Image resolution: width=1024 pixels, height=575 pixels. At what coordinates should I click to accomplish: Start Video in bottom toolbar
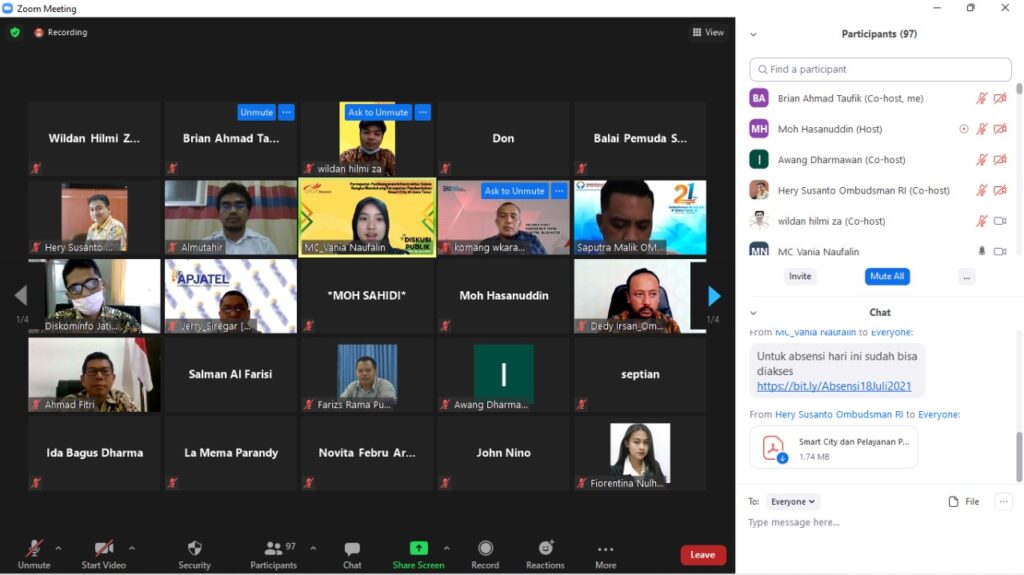coord(103,555)
